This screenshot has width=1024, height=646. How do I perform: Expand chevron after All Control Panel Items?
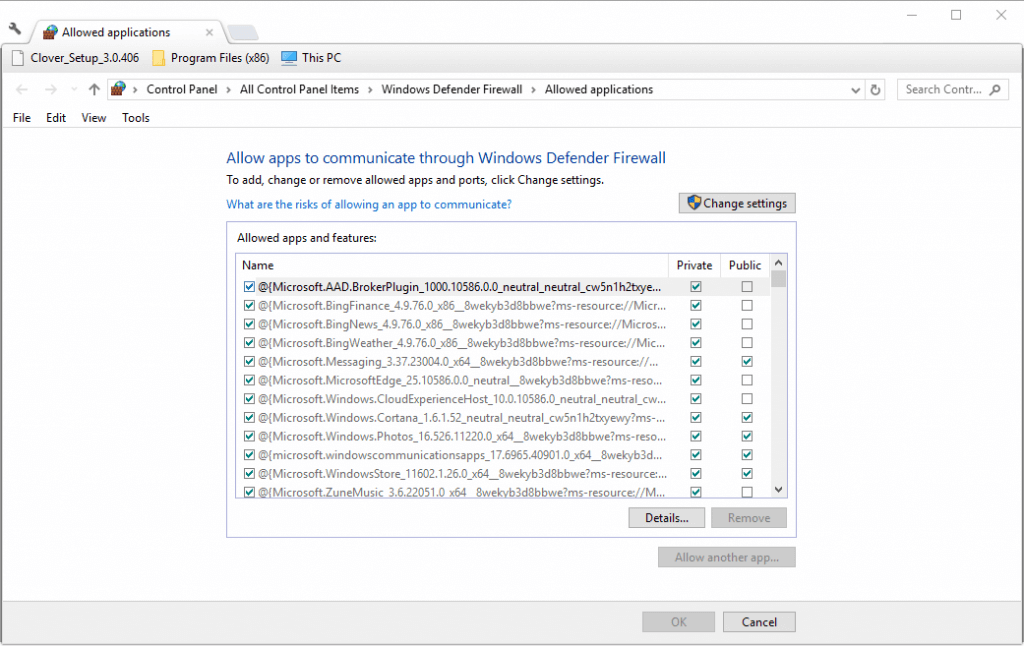[370, 89]
